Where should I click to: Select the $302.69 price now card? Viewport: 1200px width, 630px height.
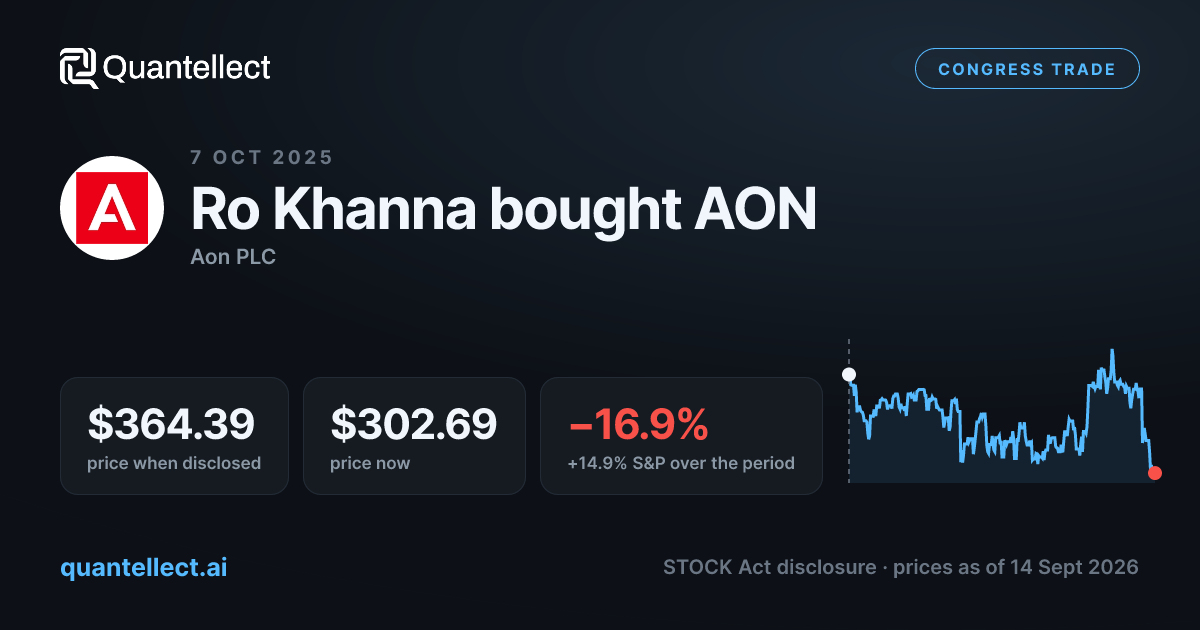tap(414, 435)
